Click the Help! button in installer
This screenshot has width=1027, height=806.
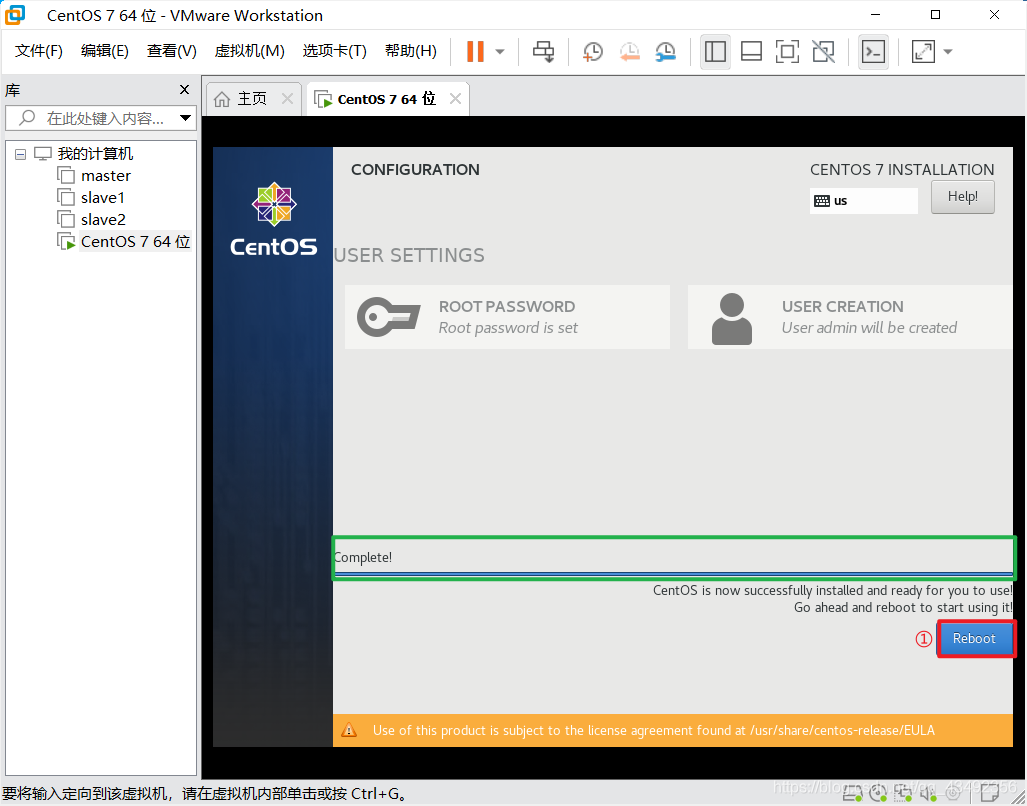pos(962,196)
